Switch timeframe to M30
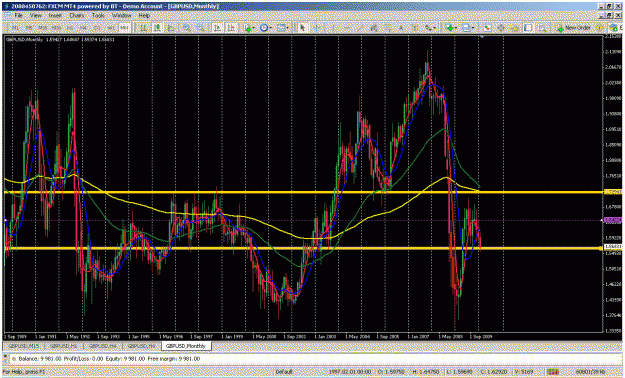 point(56,28)
